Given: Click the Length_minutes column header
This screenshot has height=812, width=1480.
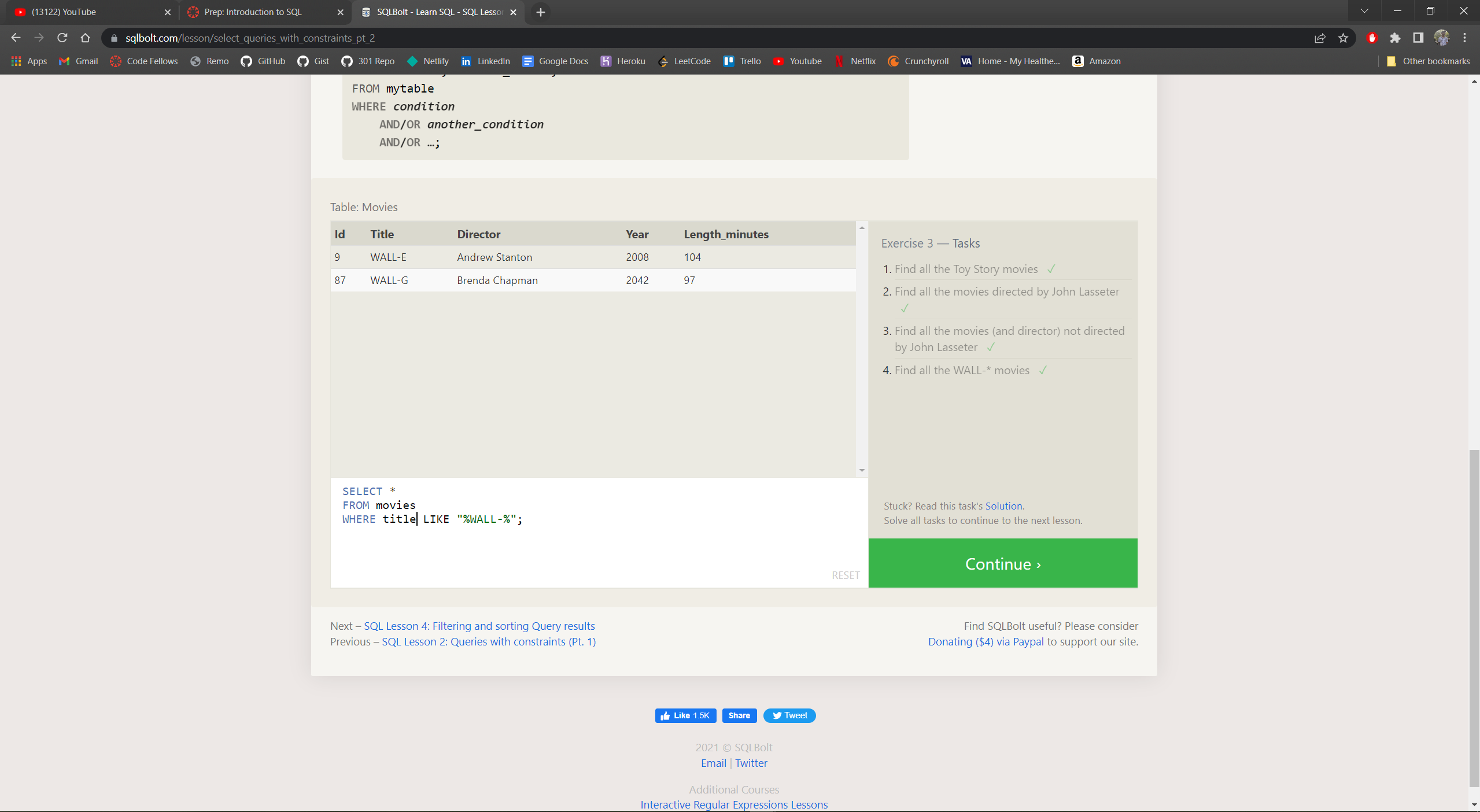Looking at the screenshot, I should [726, 234].
